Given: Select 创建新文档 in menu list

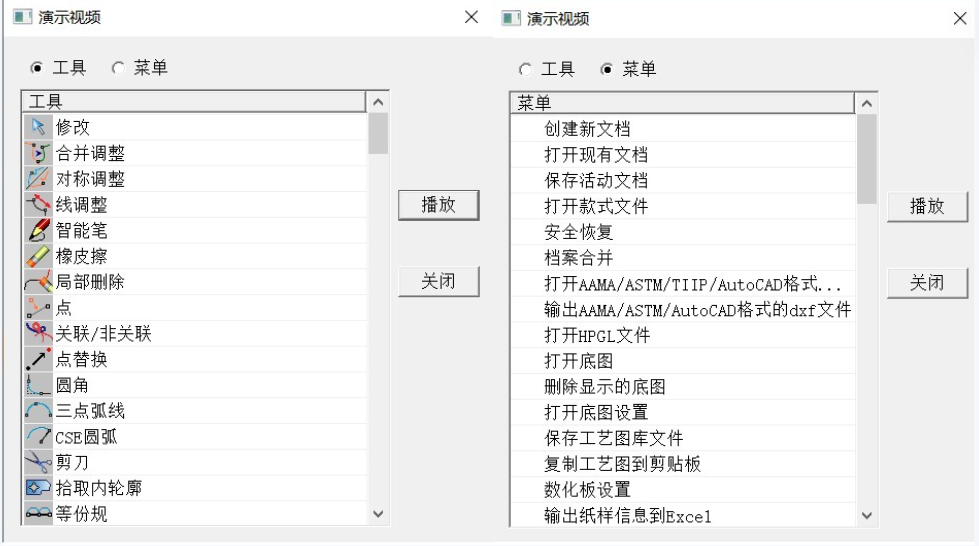Looking at the screenshot, I should [683, 129].
